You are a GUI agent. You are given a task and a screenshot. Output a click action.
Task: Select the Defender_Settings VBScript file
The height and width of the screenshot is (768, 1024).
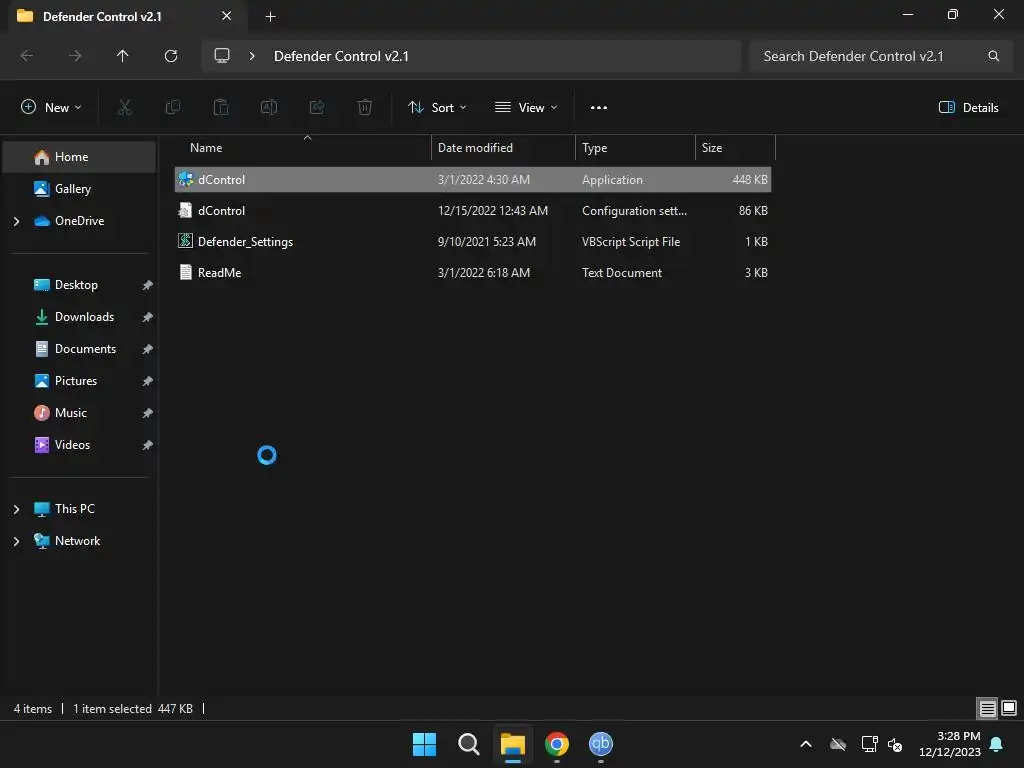point(473,242)
